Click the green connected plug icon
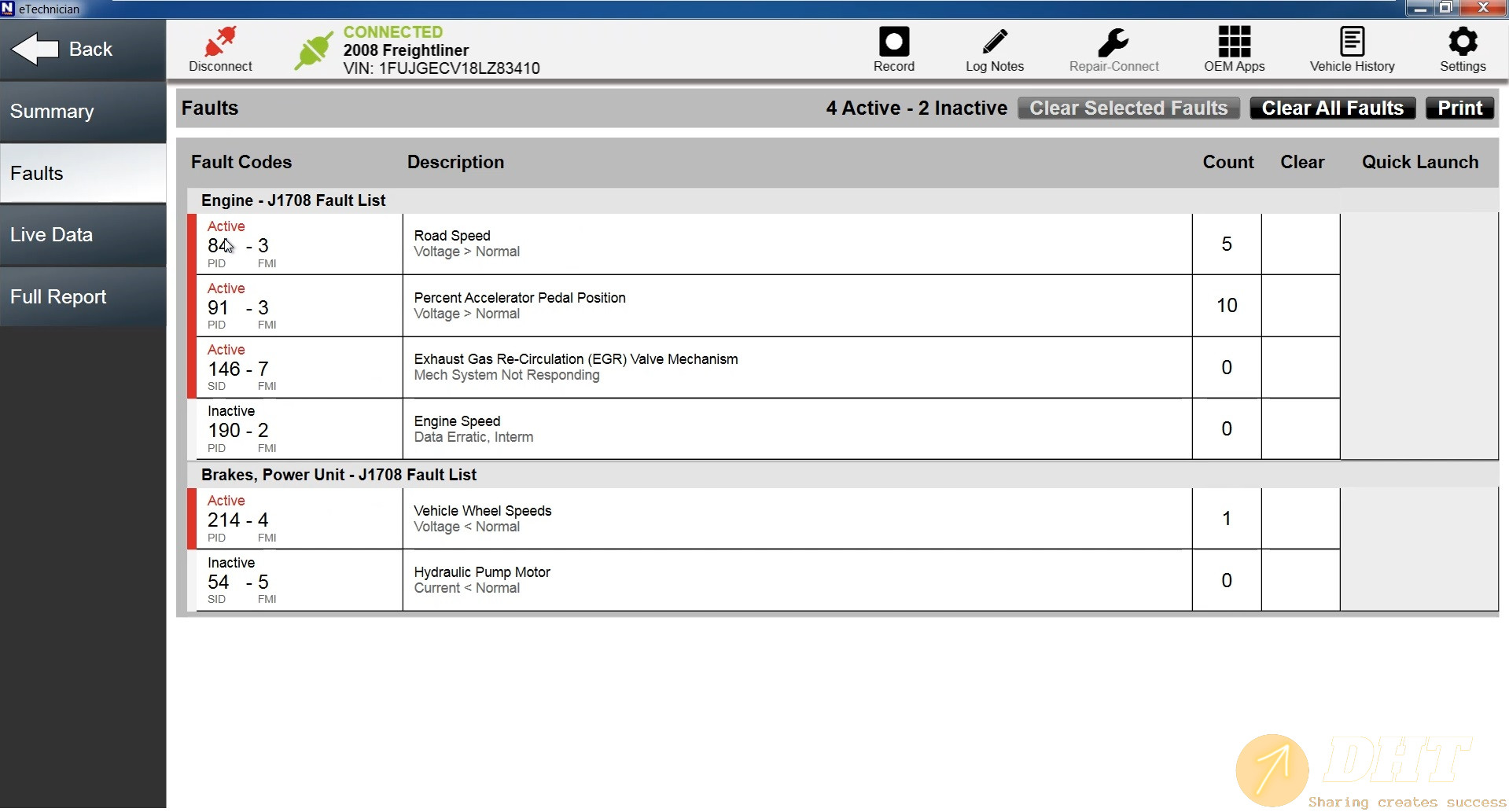Screen dimensions: 1509x812 (x=313, y=51)
